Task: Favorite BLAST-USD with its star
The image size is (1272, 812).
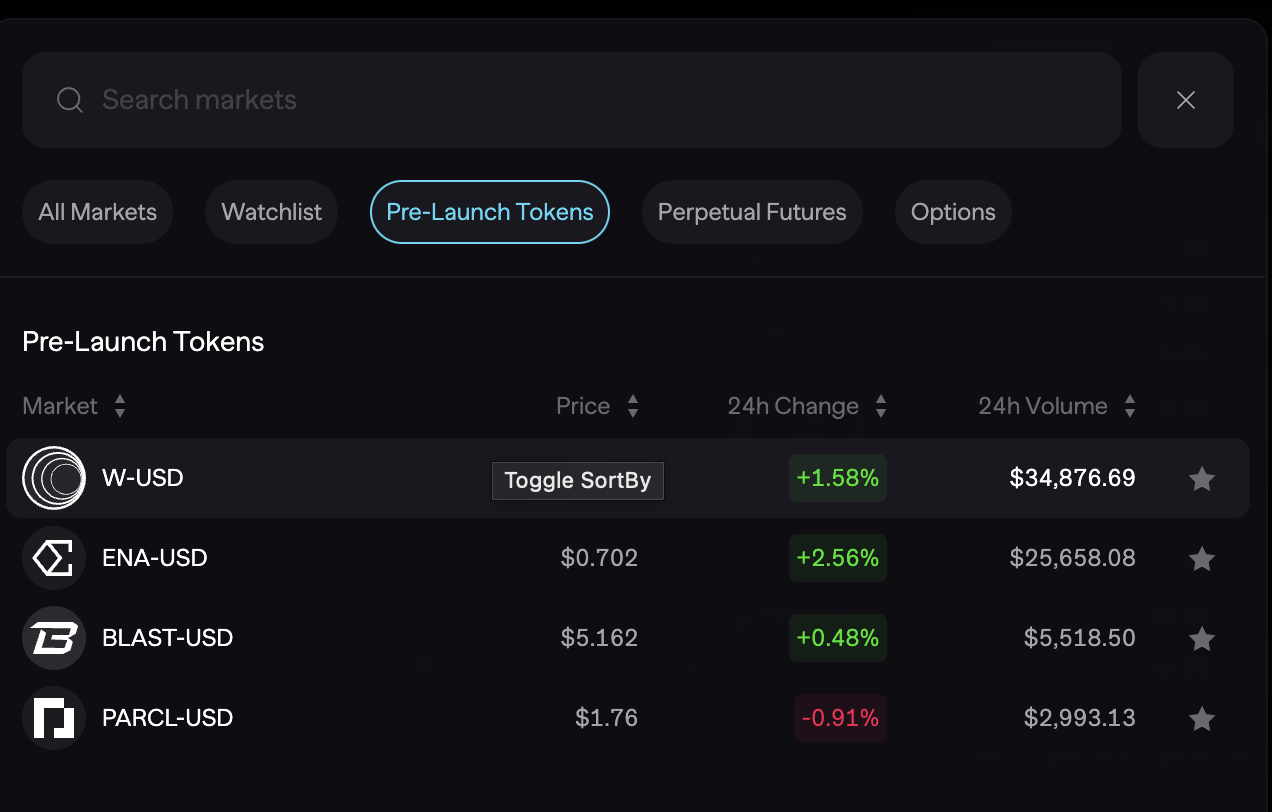Action: (1201, 638)
